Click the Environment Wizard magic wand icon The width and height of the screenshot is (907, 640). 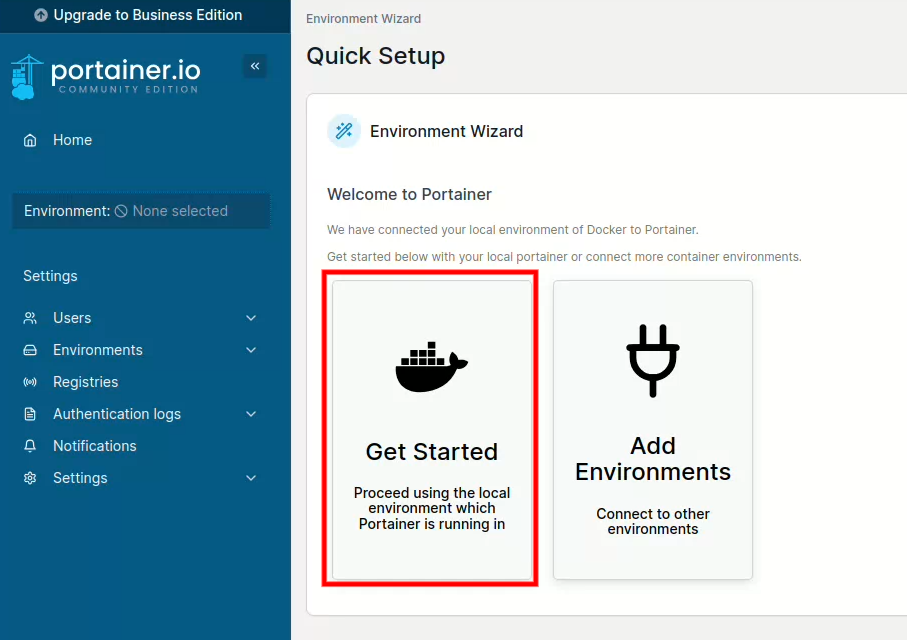pyautogui.click(x=344, y=131)
